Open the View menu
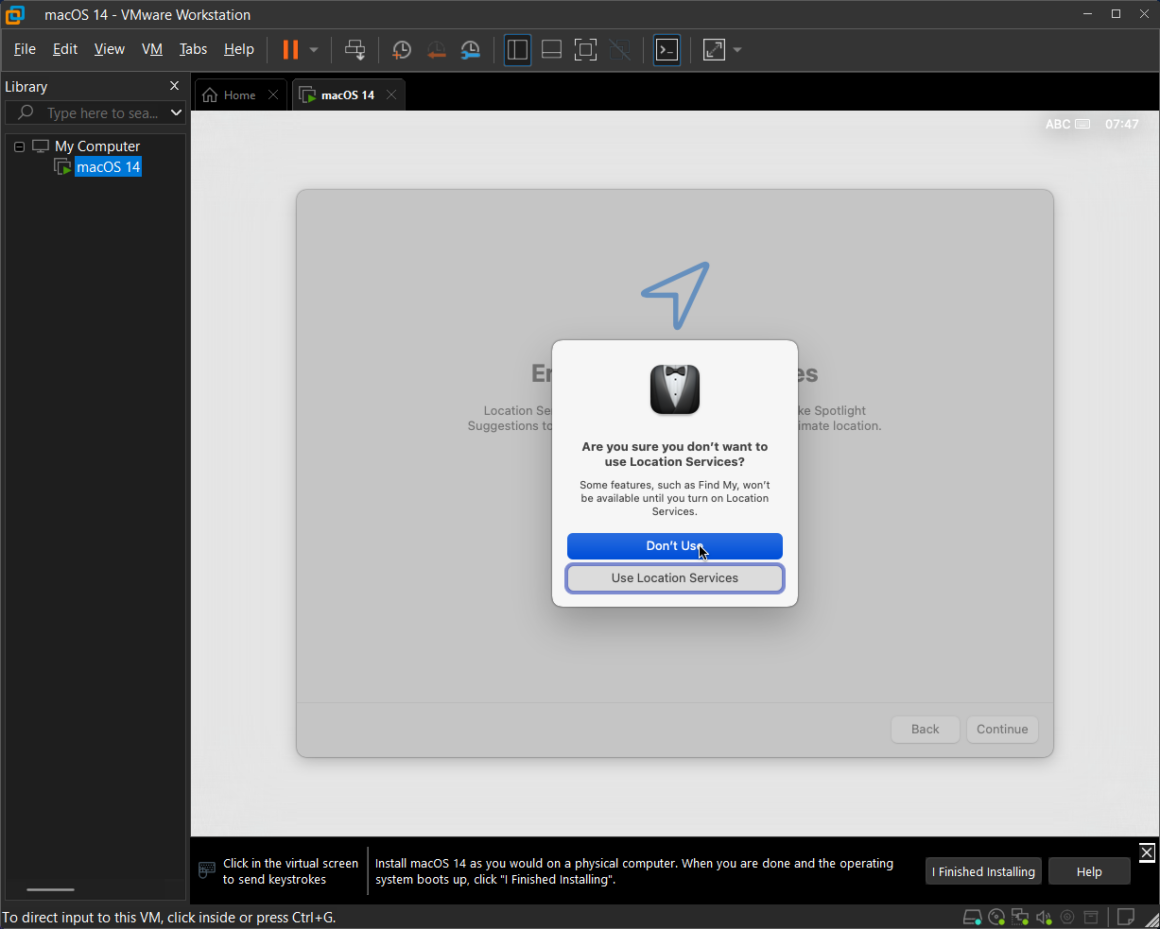This screenshot has width=1160, height=929. 109,50
